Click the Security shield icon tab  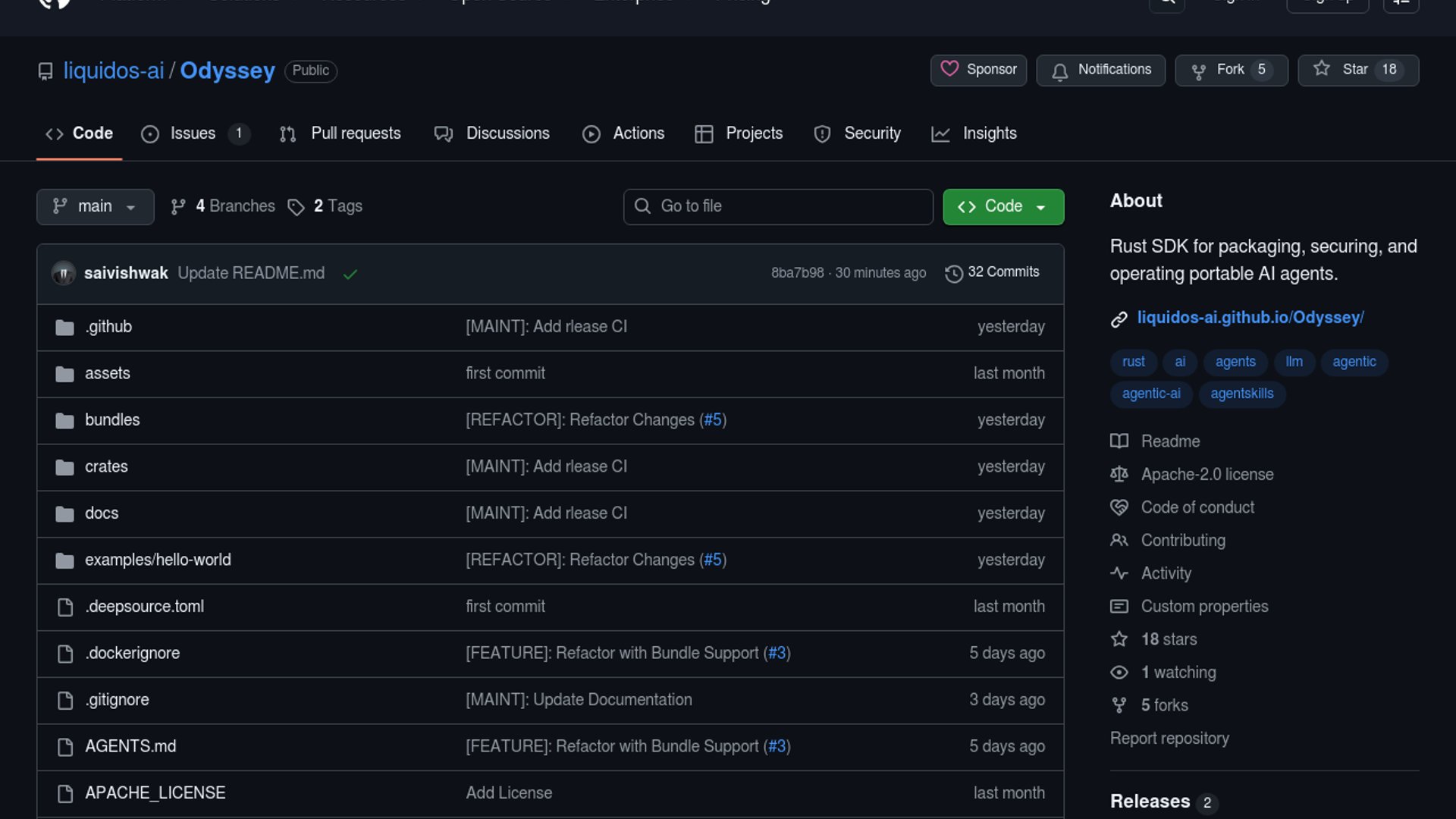[822, 134]
